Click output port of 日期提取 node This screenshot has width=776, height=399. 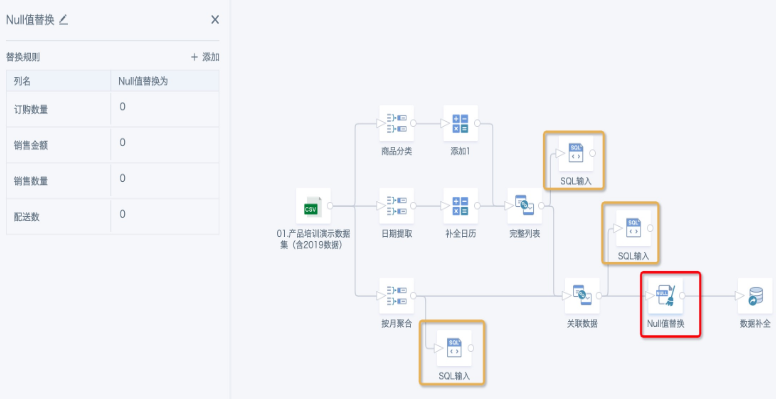[x=414, y=205]
